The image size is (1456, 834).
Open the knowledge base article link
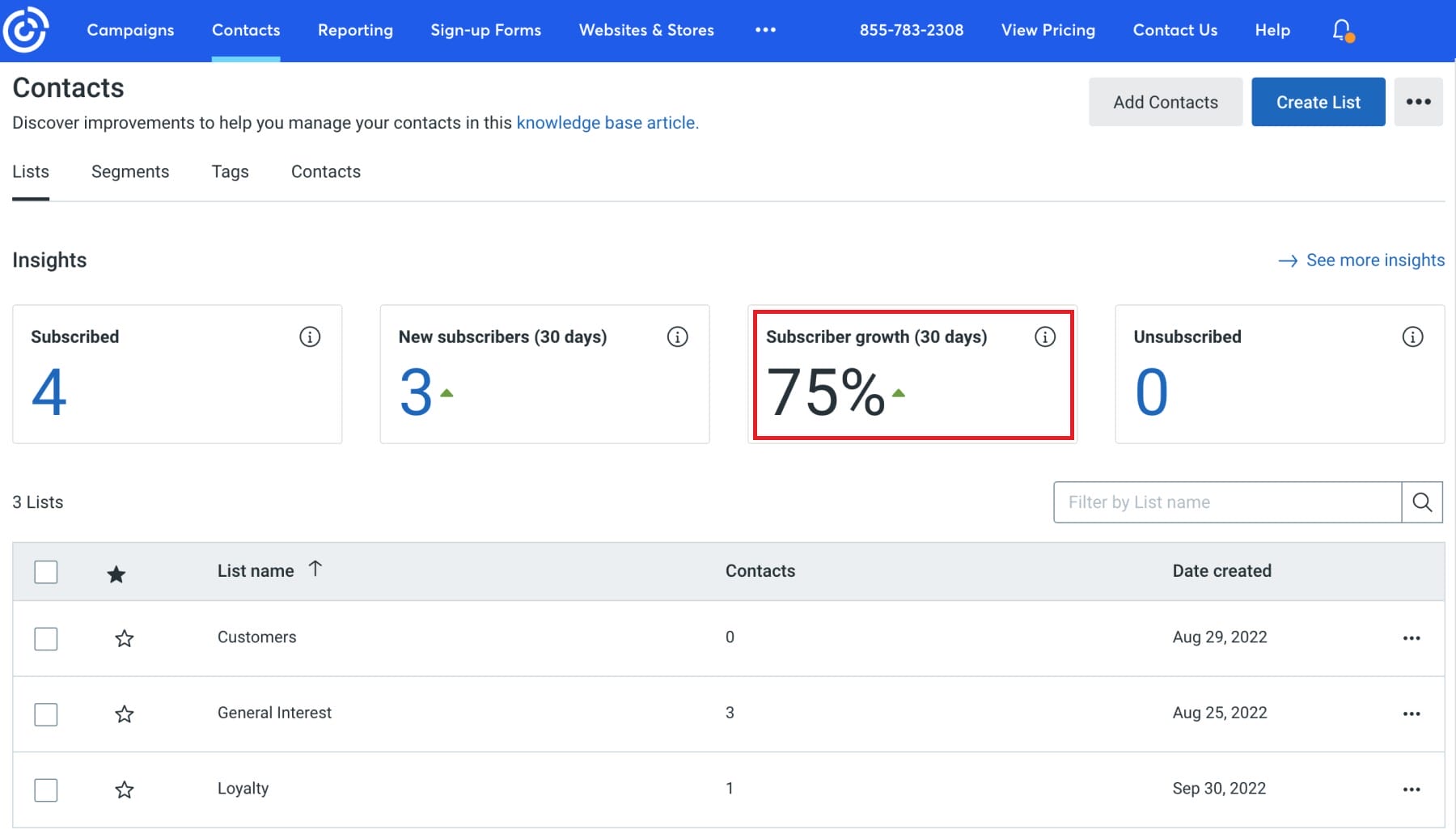(607, 123)
